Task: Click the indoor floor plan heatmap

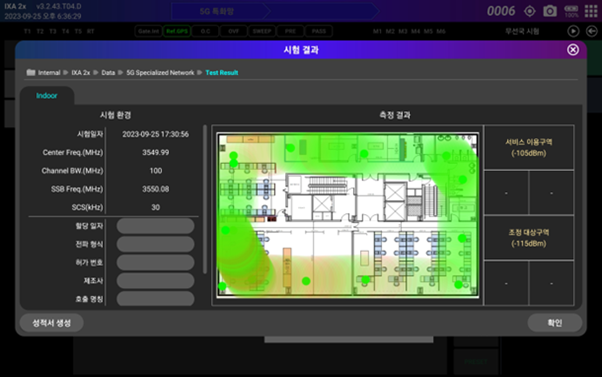Action: pos(348,215)
